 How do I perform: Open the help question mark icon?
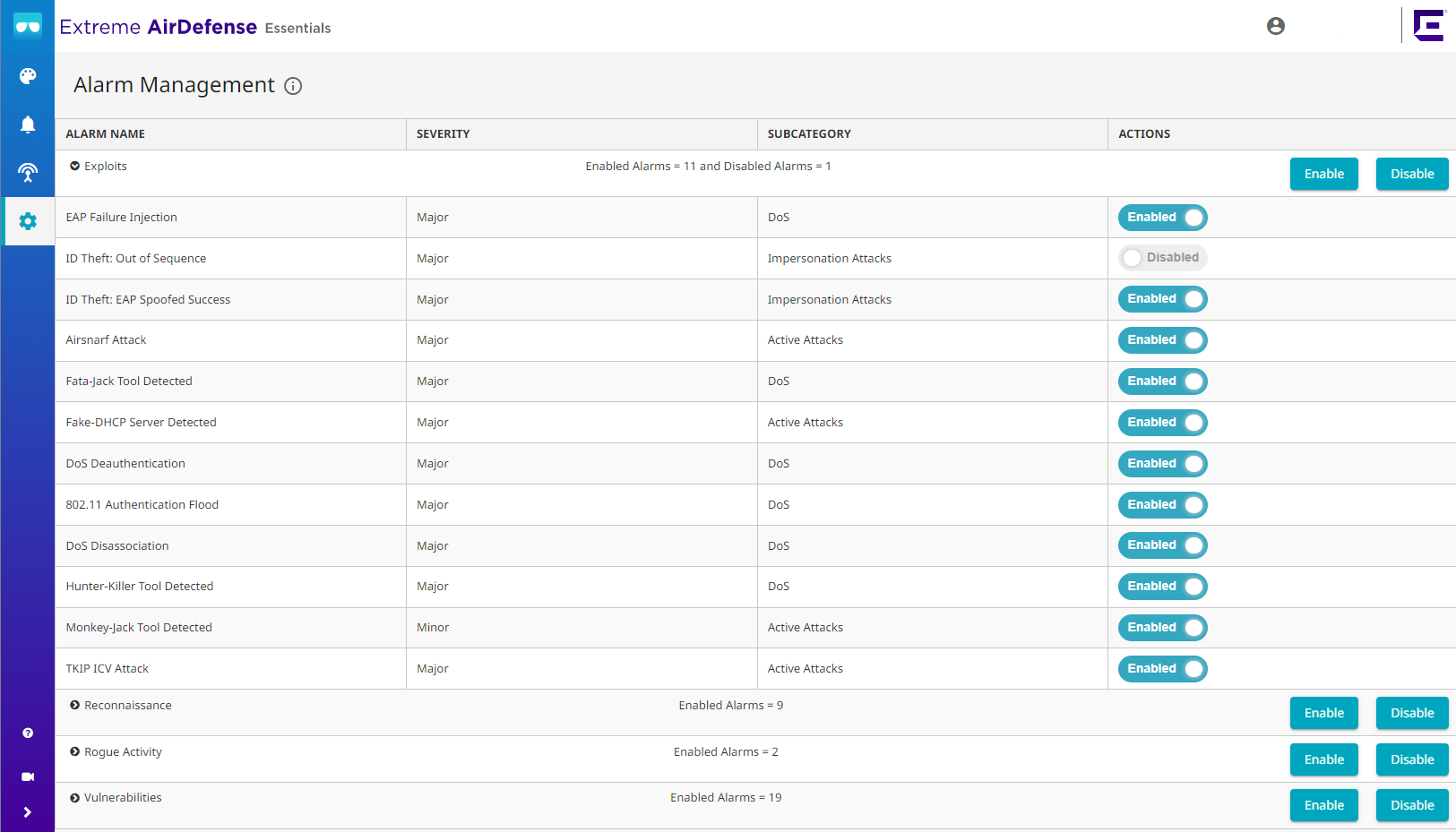[x=28, y=733]
